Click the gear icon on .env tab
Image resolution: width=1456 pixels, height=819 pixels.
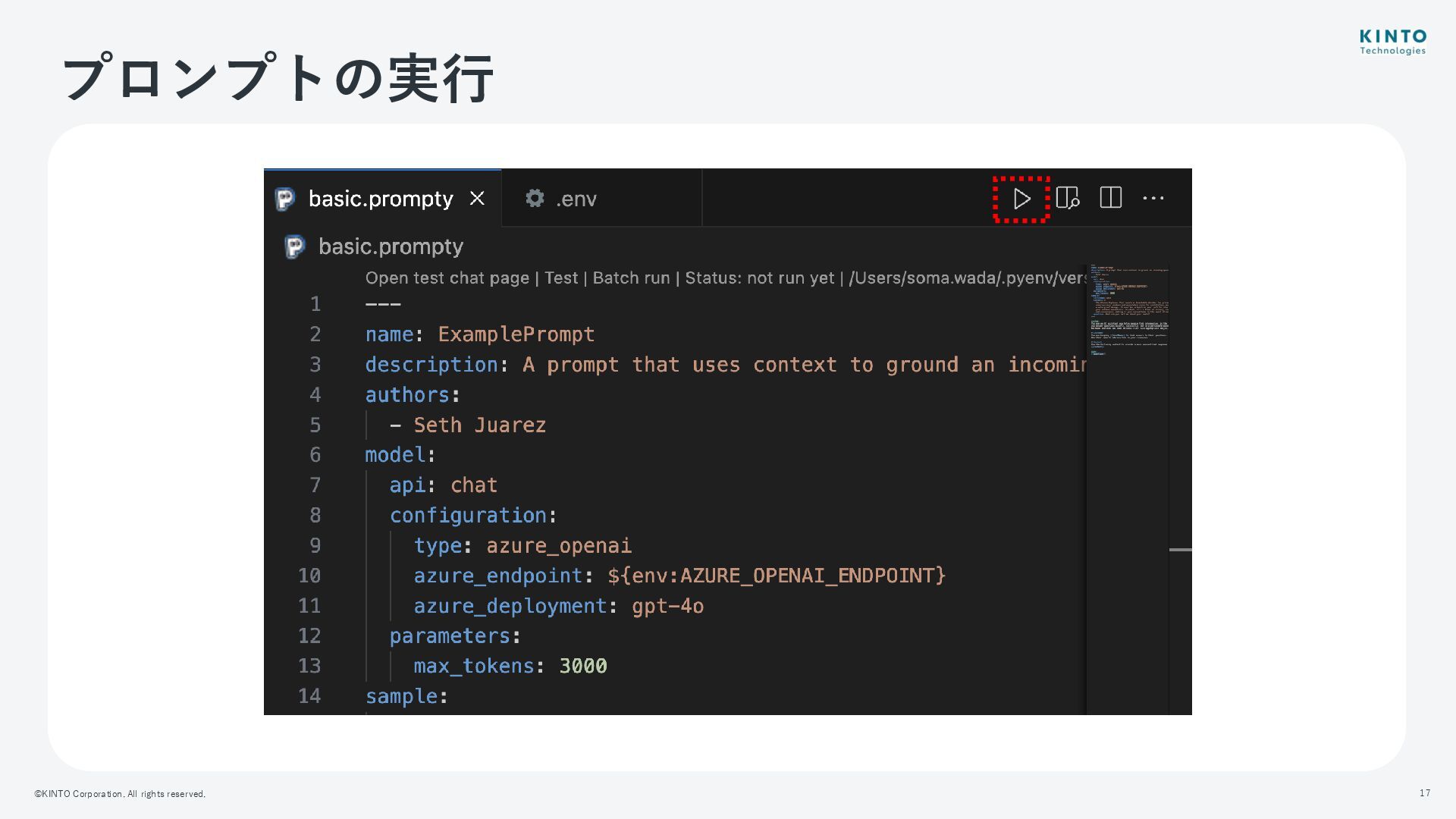tap(535, 199)
